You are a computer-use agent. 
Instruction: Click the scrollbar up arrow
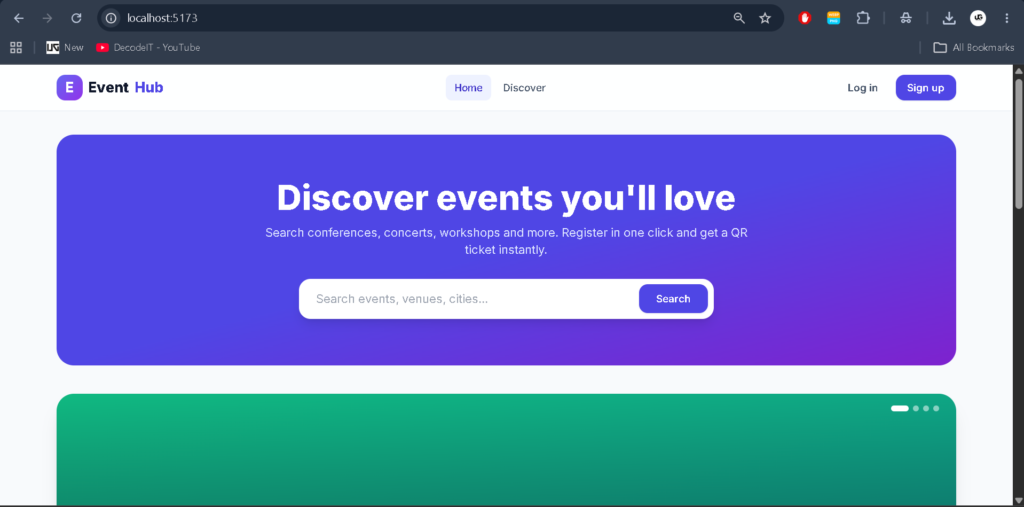tap(1018, 71)
